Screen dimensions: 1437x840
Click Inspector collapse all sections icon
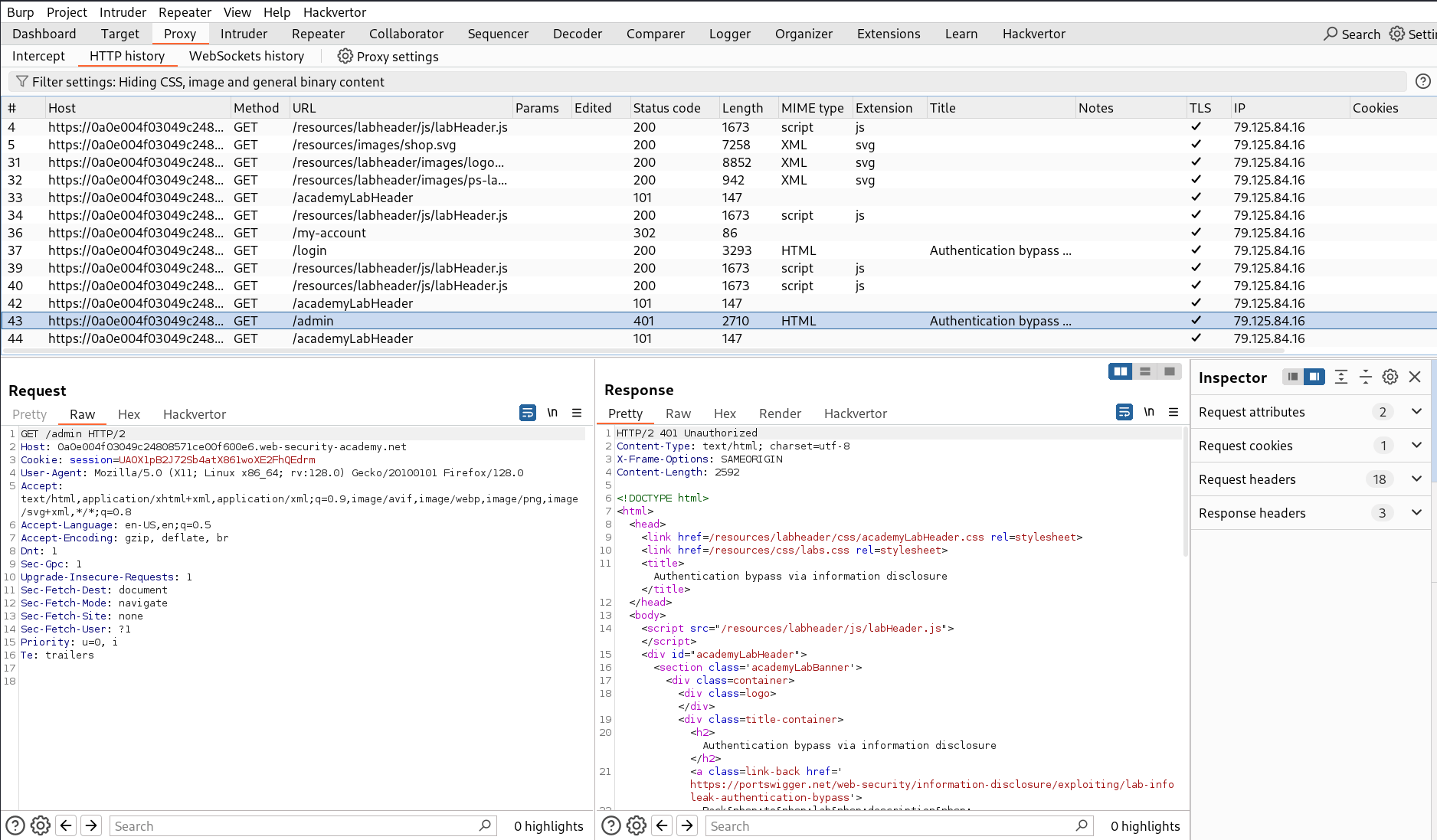pyautogui.click(x=1366, y=377)
